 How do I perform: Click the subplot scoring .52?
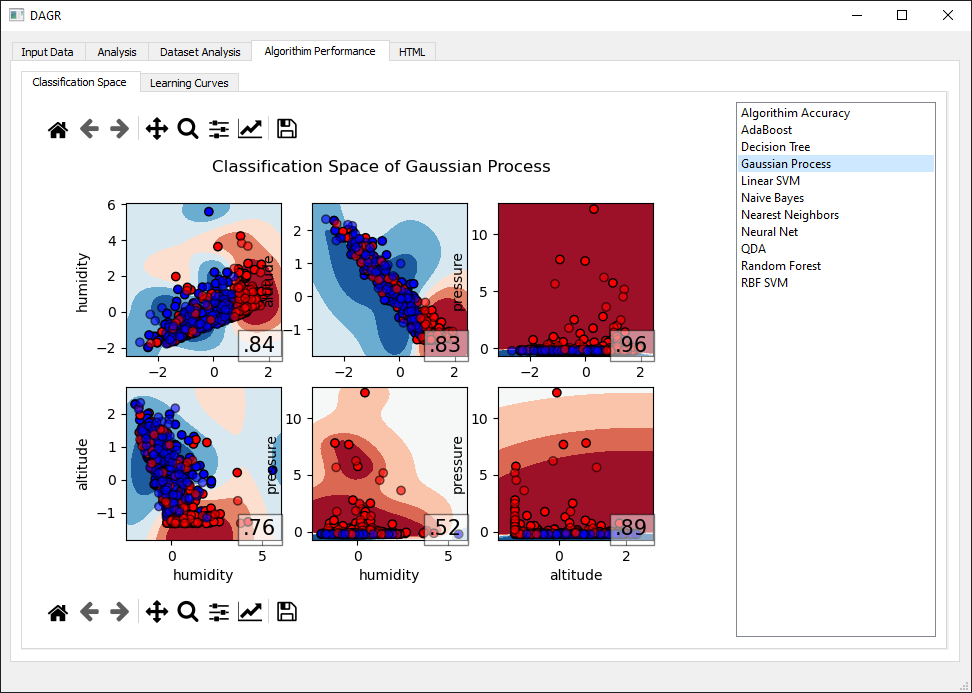click(x=390, y=464)
